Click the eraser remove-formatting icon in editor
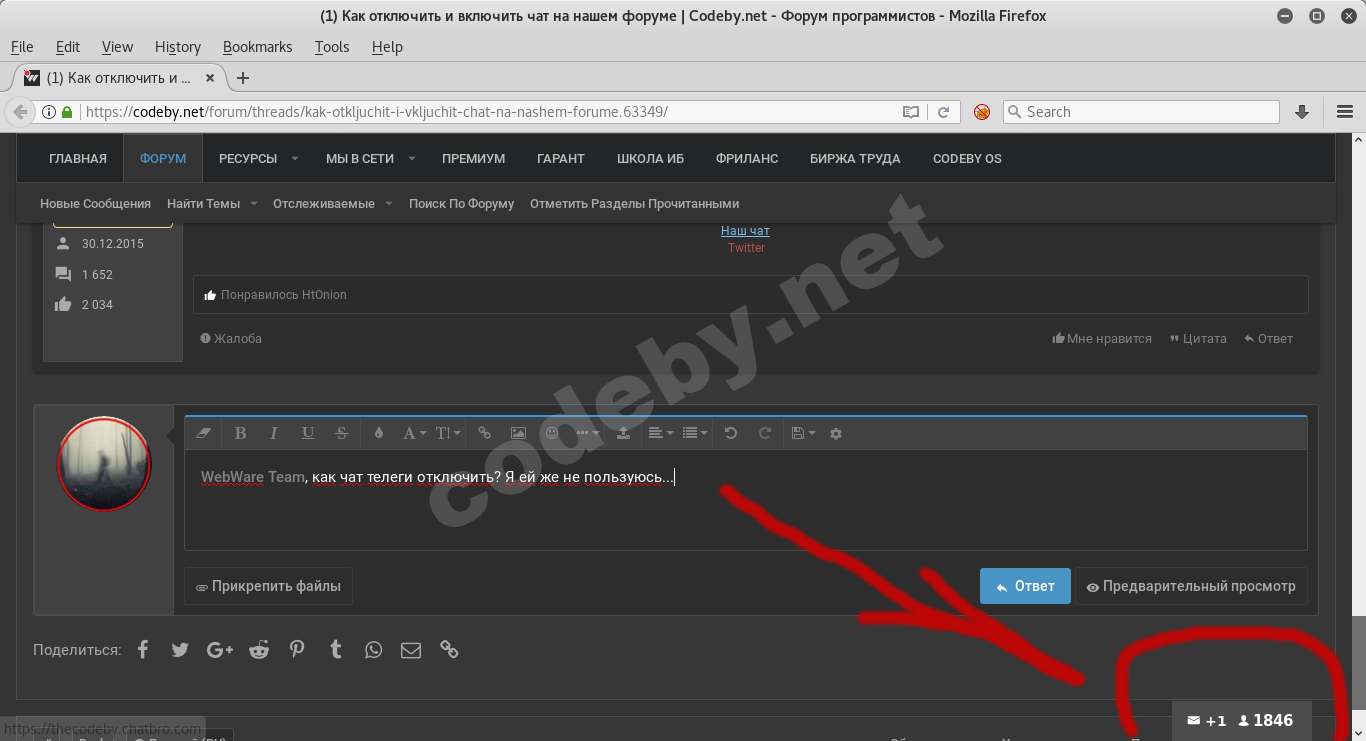Screen dimensions: 1366x741 point(205,433)
